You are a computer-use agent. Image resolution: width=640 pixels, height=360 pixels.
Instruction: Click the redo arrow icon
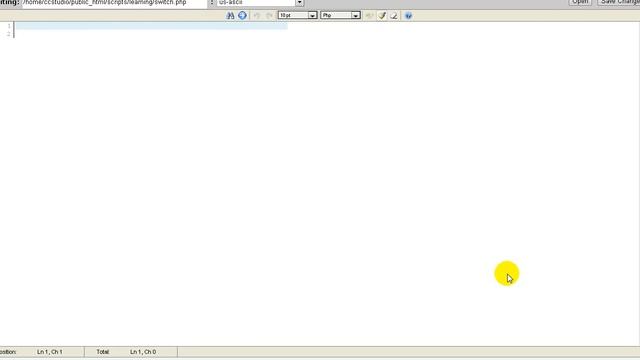(x=269, y=16)
